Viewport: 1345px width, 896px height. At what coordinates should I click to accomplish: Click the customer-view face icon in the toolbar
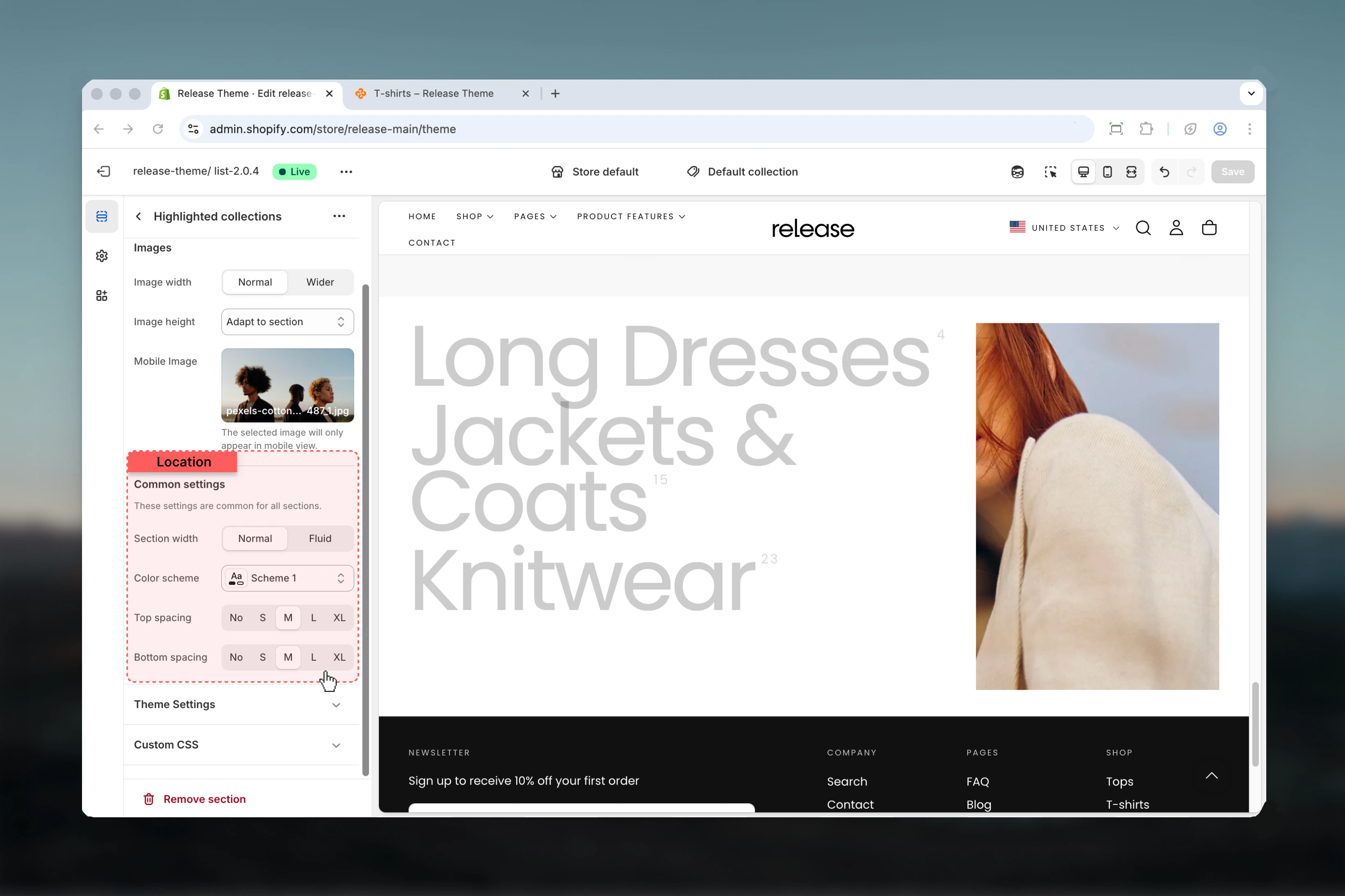click(x=1017, y=171)
